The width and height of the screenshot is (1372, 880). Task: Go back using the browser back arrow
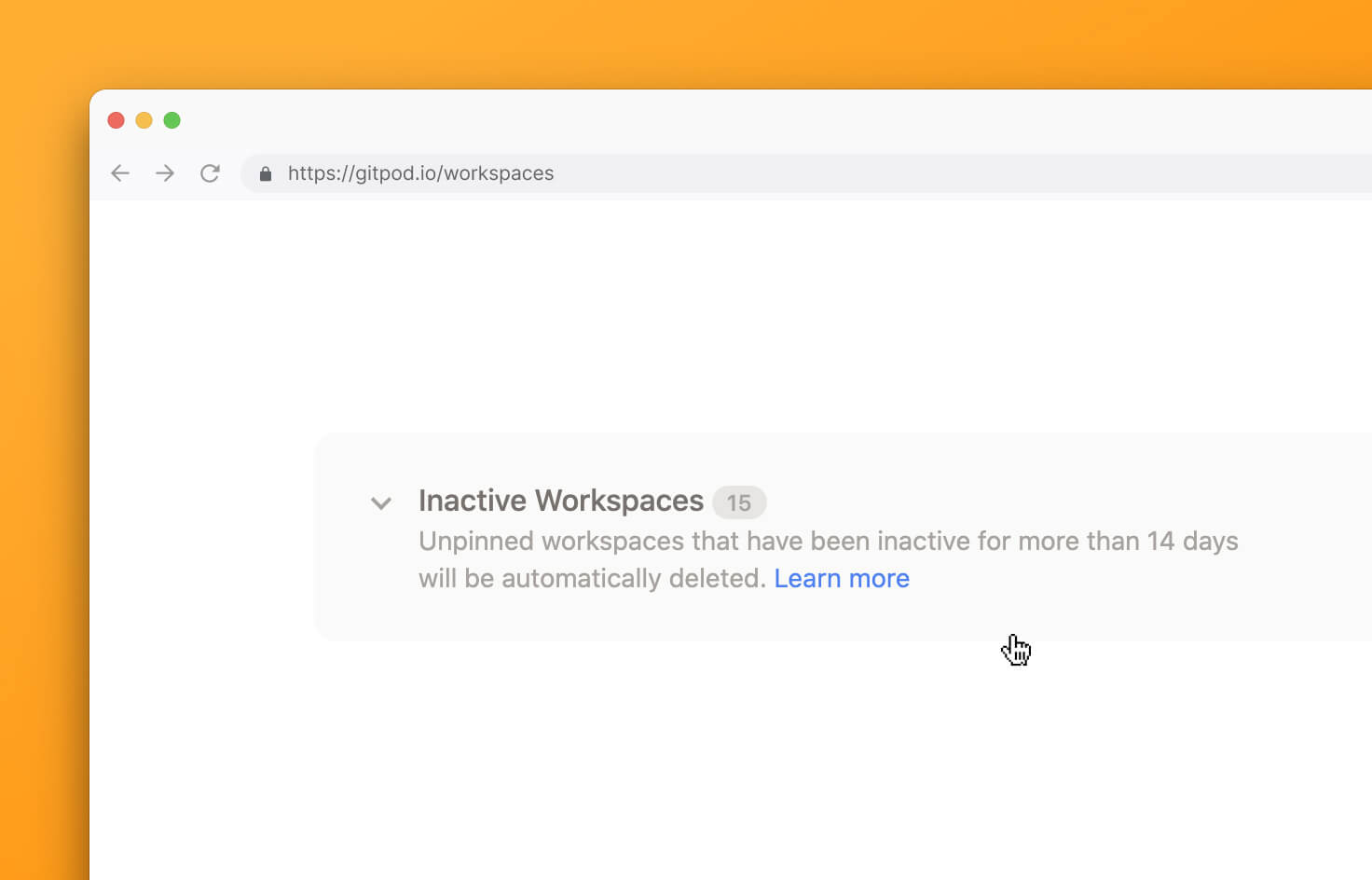click(120, 173)
